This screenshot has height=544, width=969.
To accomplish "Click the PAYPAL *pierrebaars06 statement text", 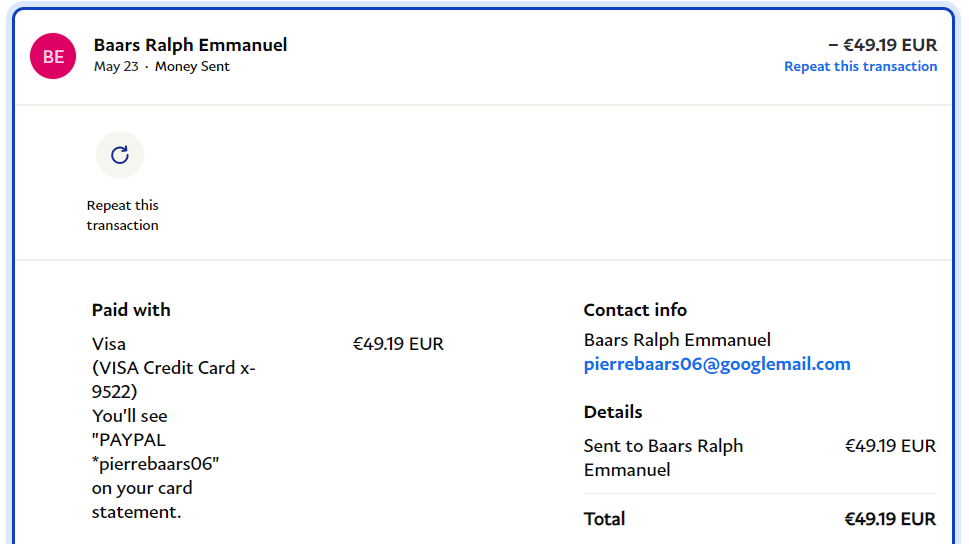I will 155,452.
